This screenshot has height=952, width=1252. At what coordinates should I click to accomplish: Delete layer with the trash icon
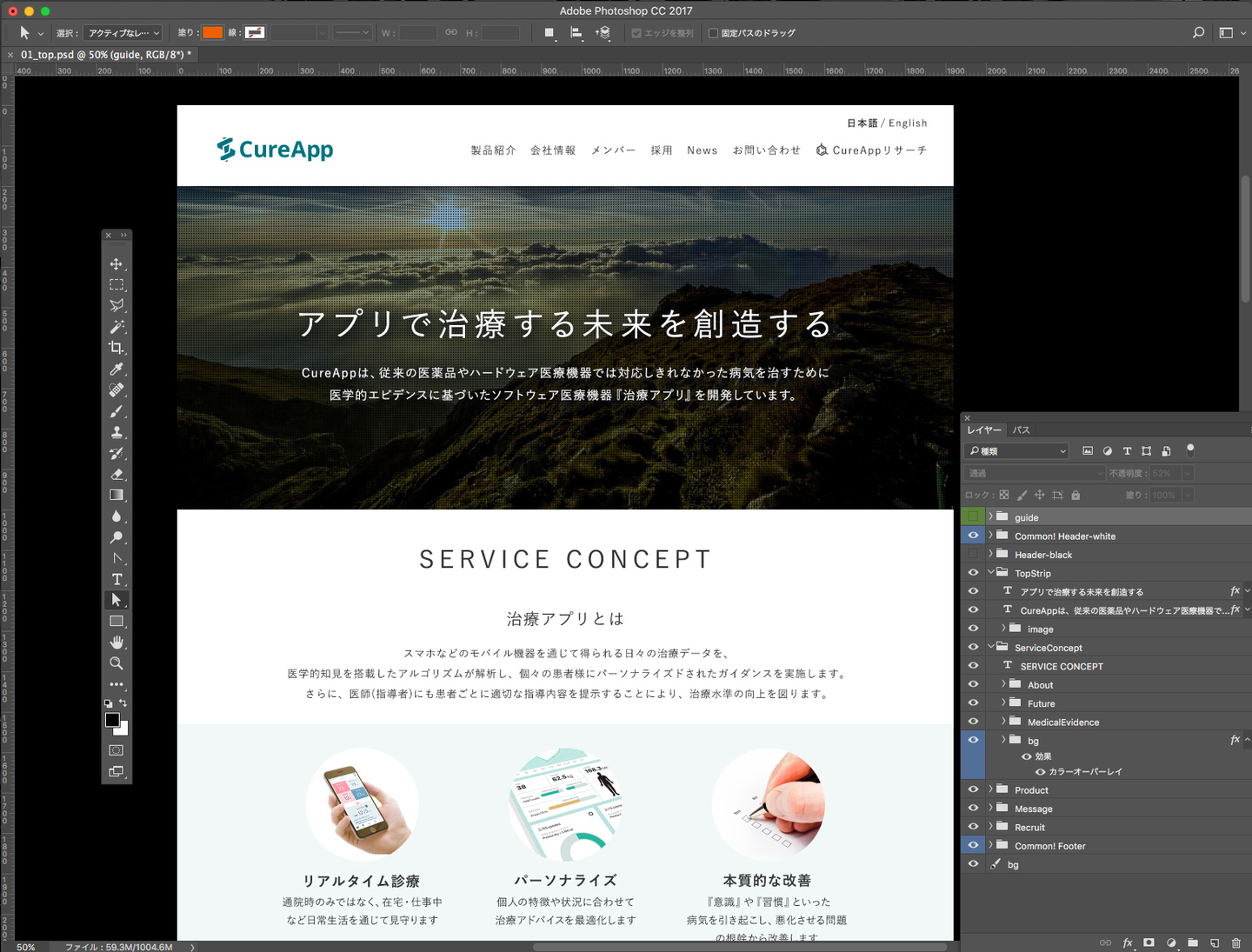(x=1236, y=942)
